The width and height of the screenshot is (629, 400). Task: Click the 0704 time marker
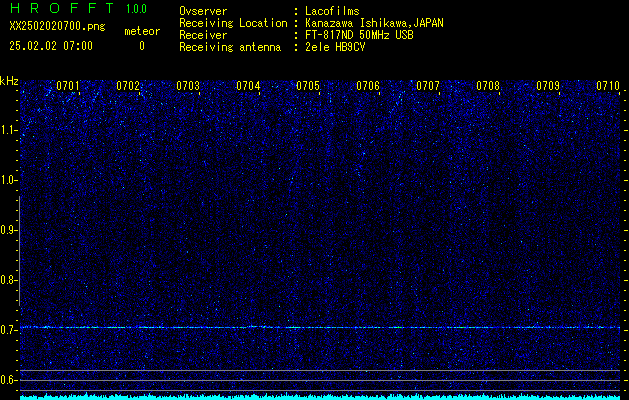248,86
